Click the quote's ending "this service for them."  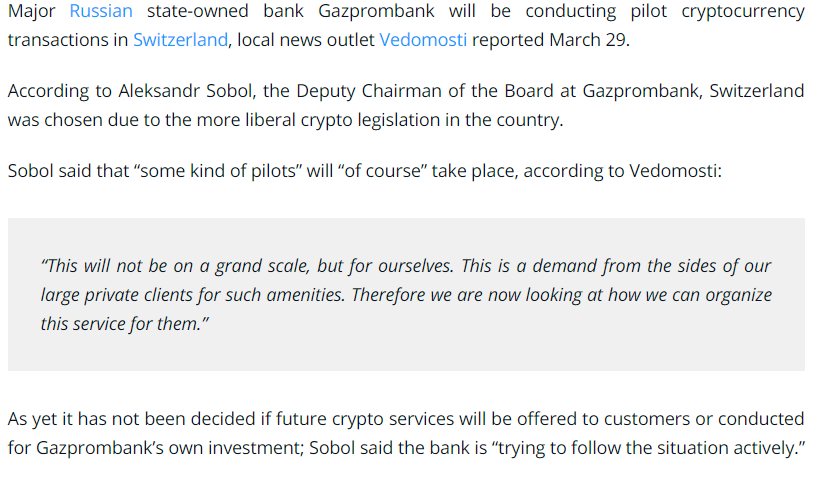click(125, 324)
